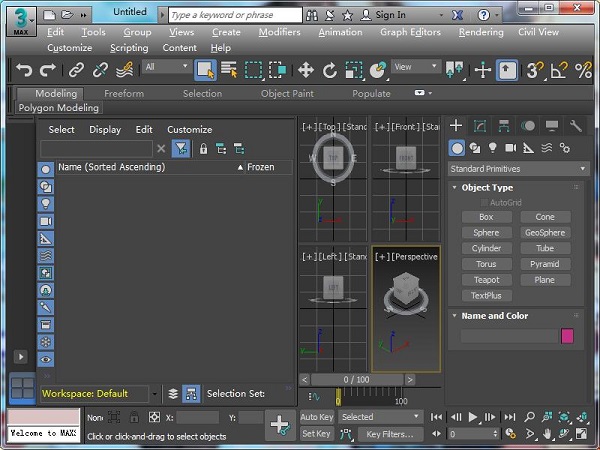Viewport: 600px width, 450px height.
Task: Toggle the Percent Snap button
Action: click(583, 70)
